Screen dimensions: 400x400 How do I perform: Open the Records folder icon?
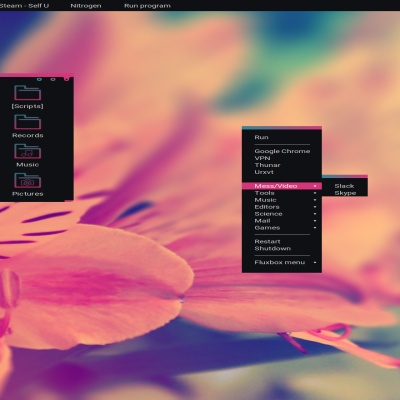click(28, 122)
